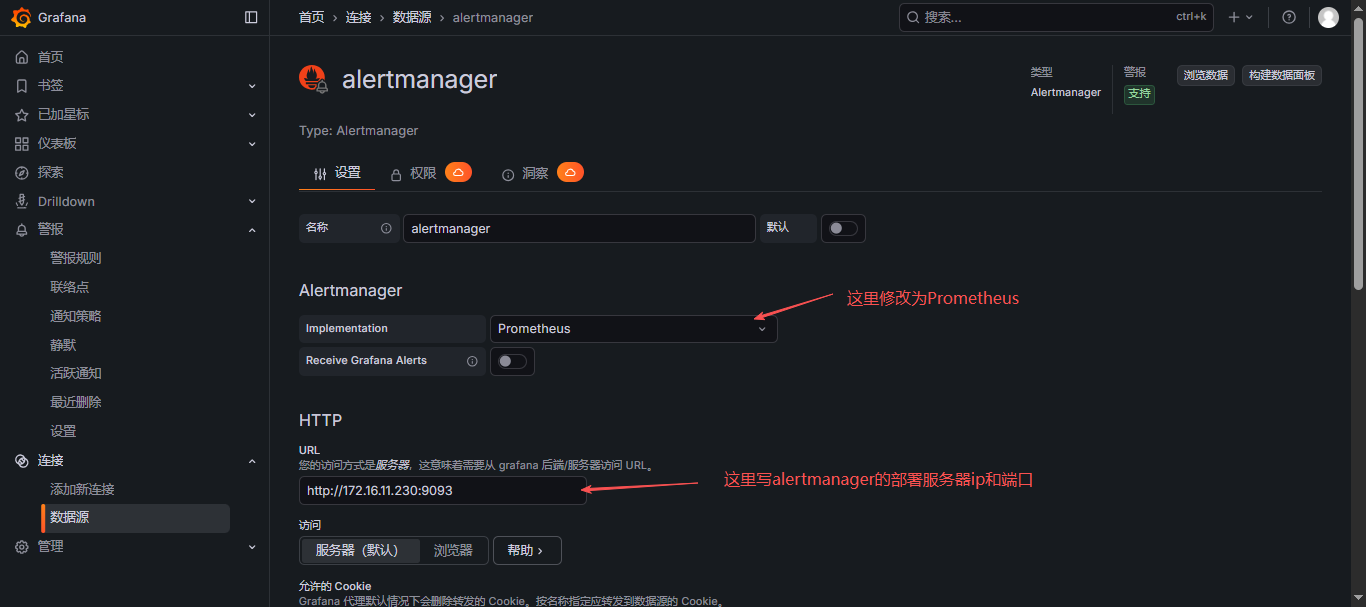Expand the 书签 section chevron
This screenshot has height=607, width=1366.
tap(252, 86)
